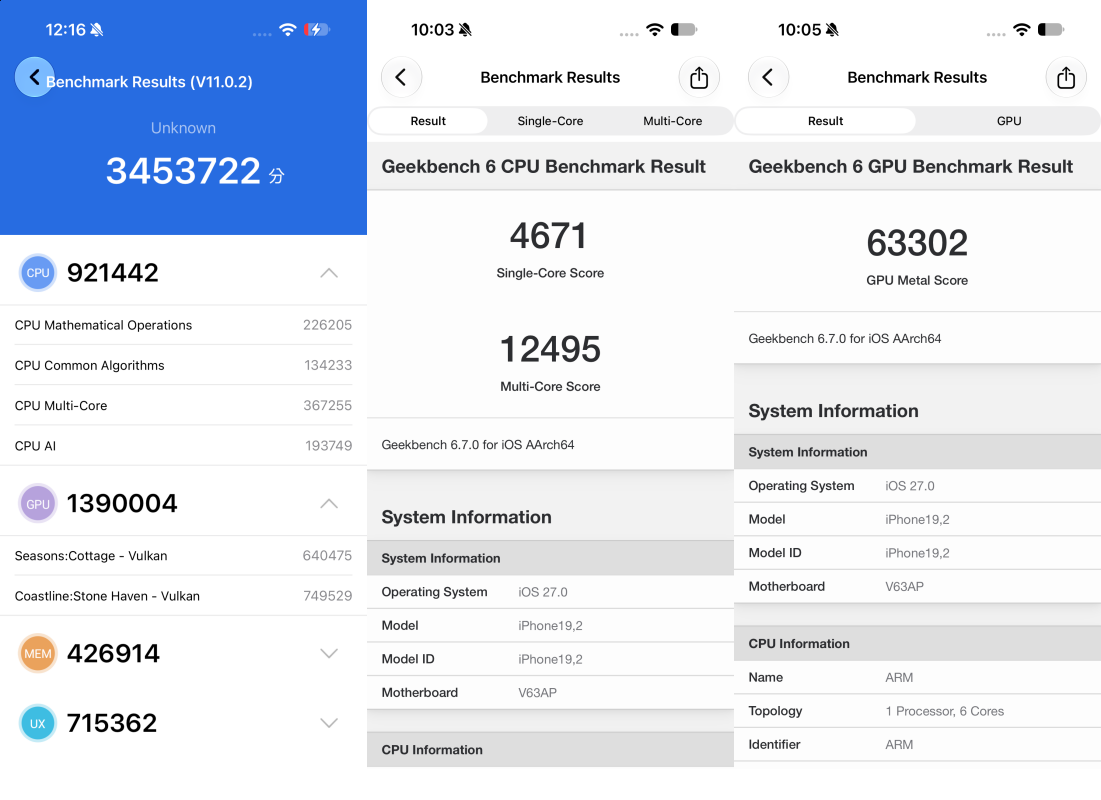The image size is (1101, 800).
Task: Tap the CPU Information header on CPU screen
Action: pos(550,749)
